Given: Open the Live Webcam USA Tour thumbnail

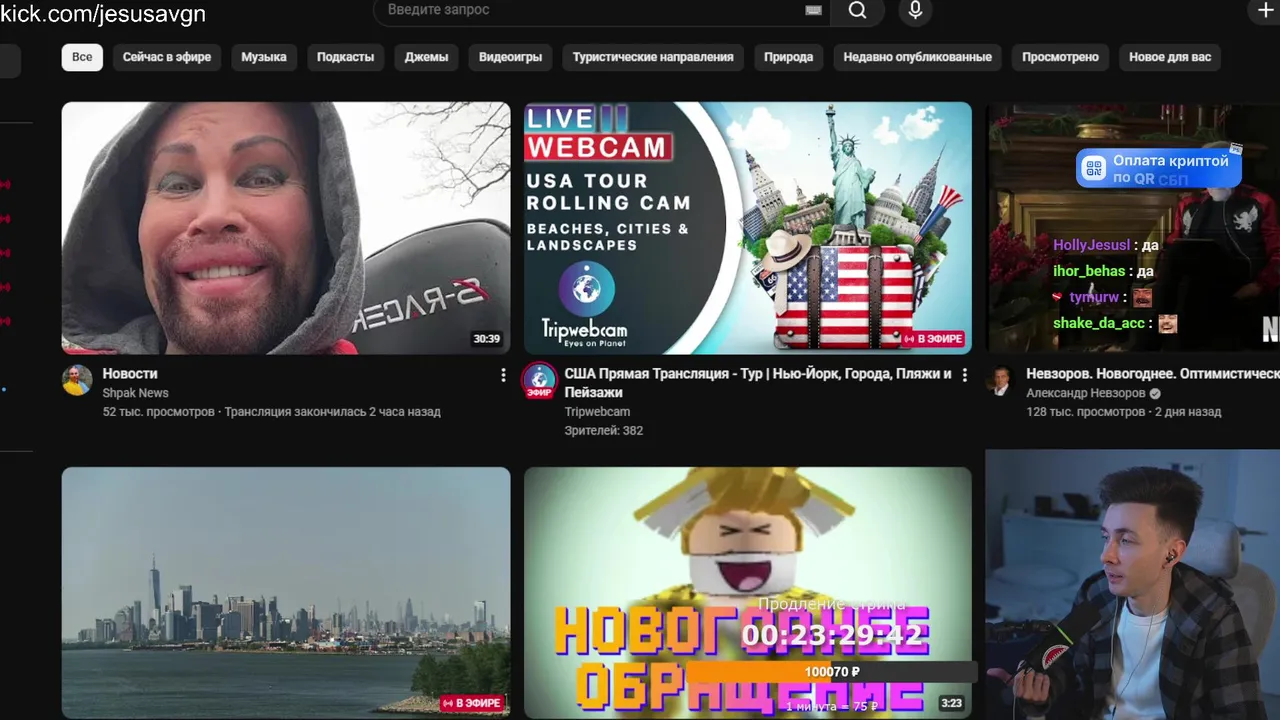Looking at the screenshot, I should click(748, 228).
